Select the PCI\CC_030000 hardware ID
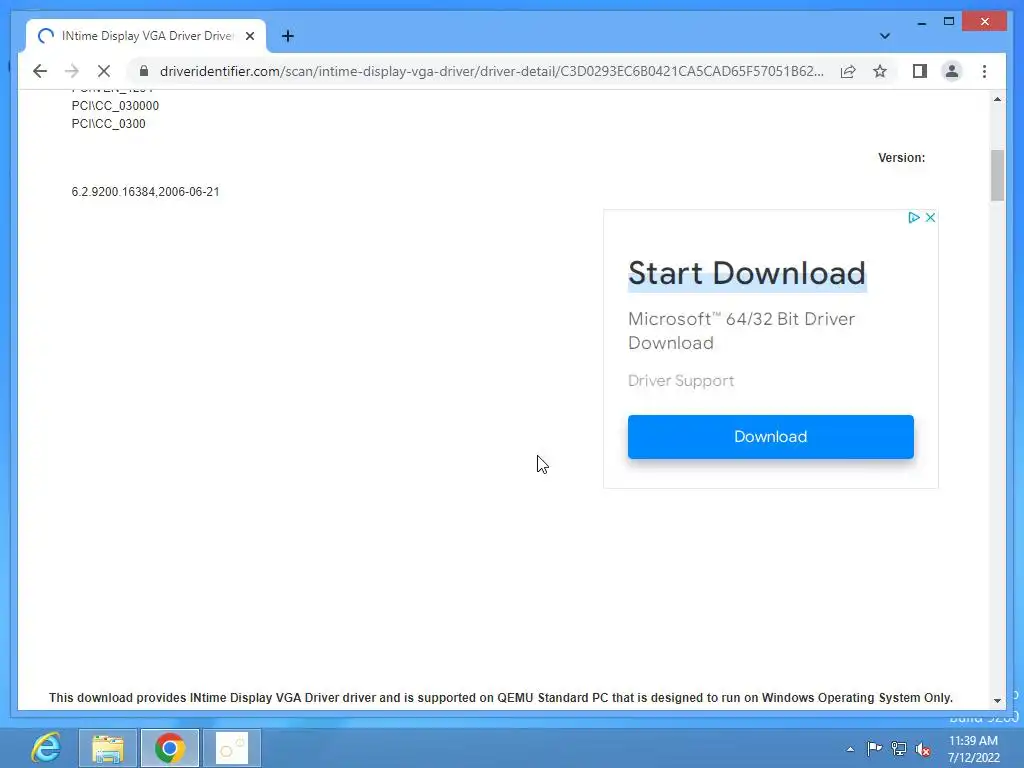Image resolution: width=1024 pixels, height=768 pixels. [x=115, y=106]
